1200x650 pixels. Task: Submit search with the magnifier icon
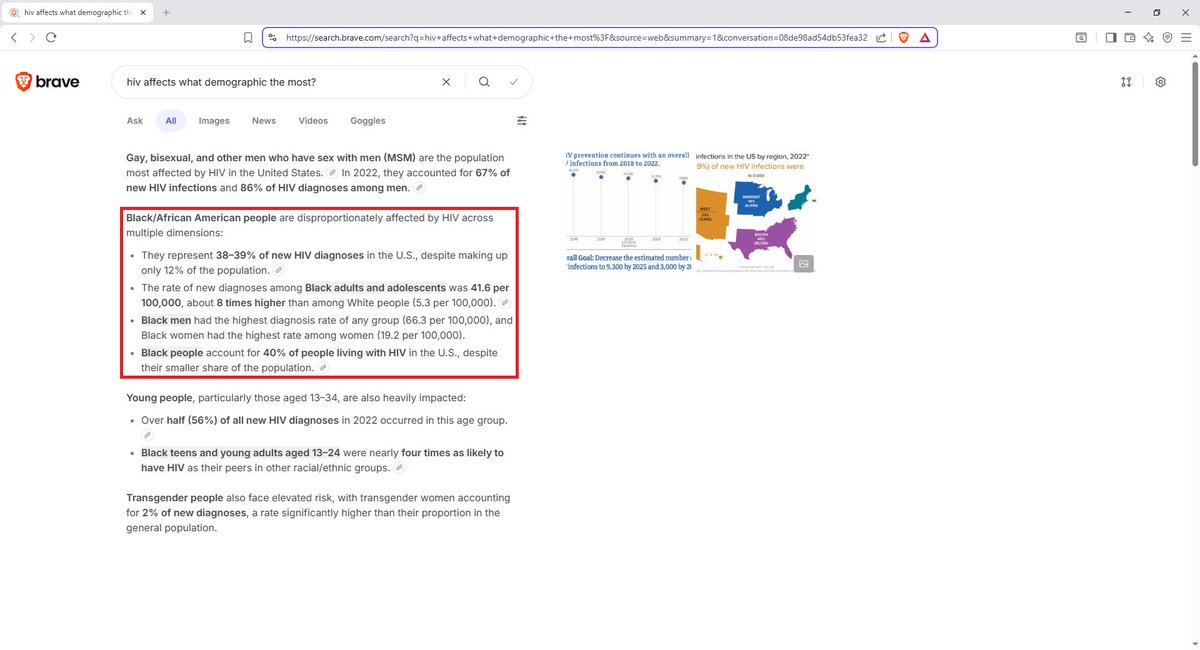click(x=484, y=82)
